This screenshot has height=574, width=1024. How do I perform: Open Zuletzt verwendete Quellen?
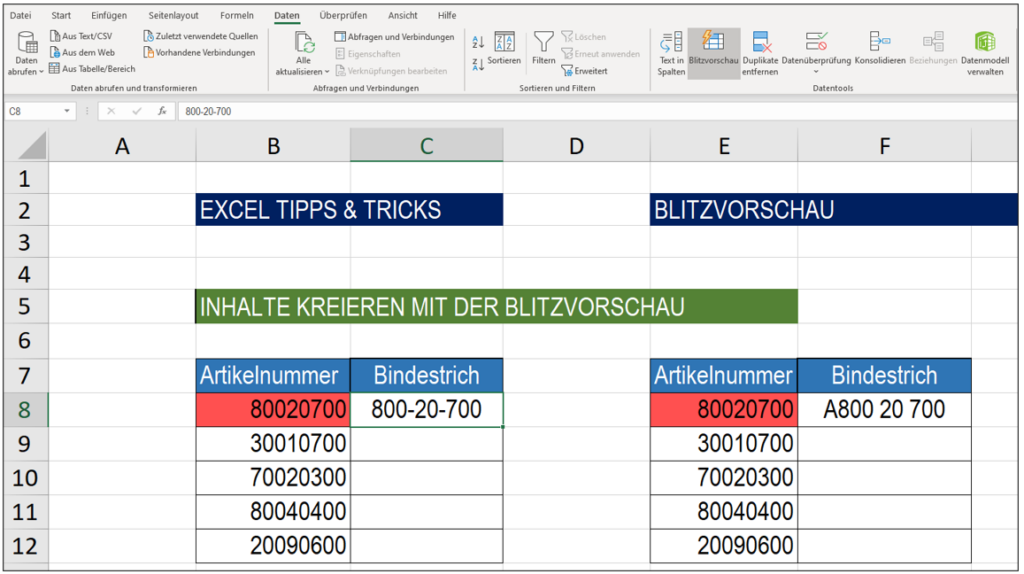pyautogui.click(x=200, y=36)
